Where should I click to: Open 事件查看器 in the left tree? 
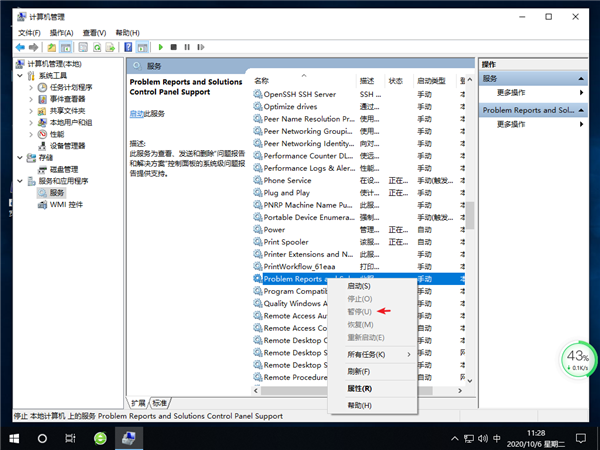coord(67,98)
